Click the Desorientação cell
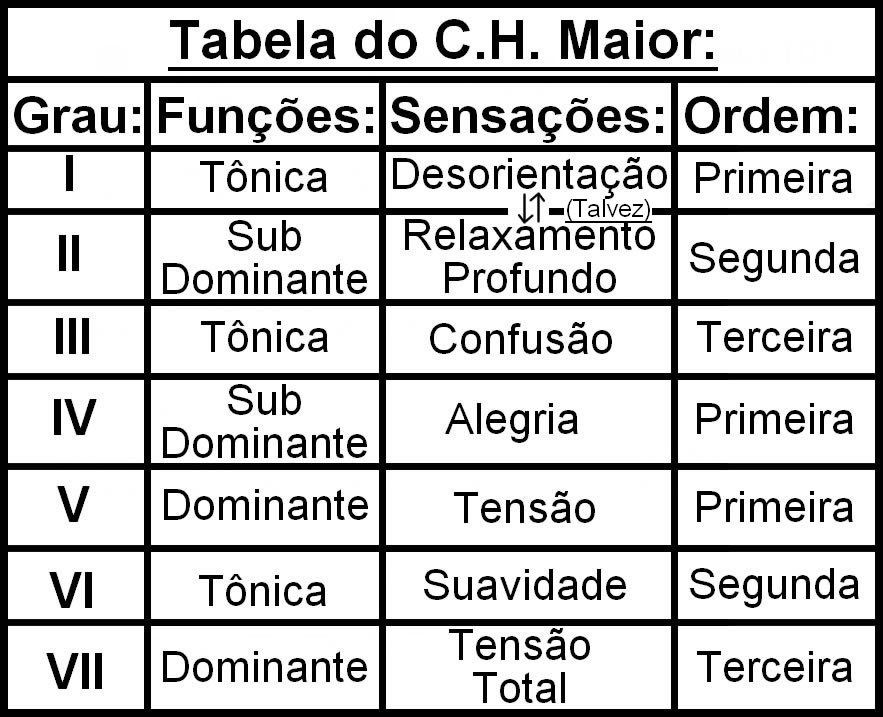The height and width of the screenshot is (717, 883). click(x=528, y=175)
